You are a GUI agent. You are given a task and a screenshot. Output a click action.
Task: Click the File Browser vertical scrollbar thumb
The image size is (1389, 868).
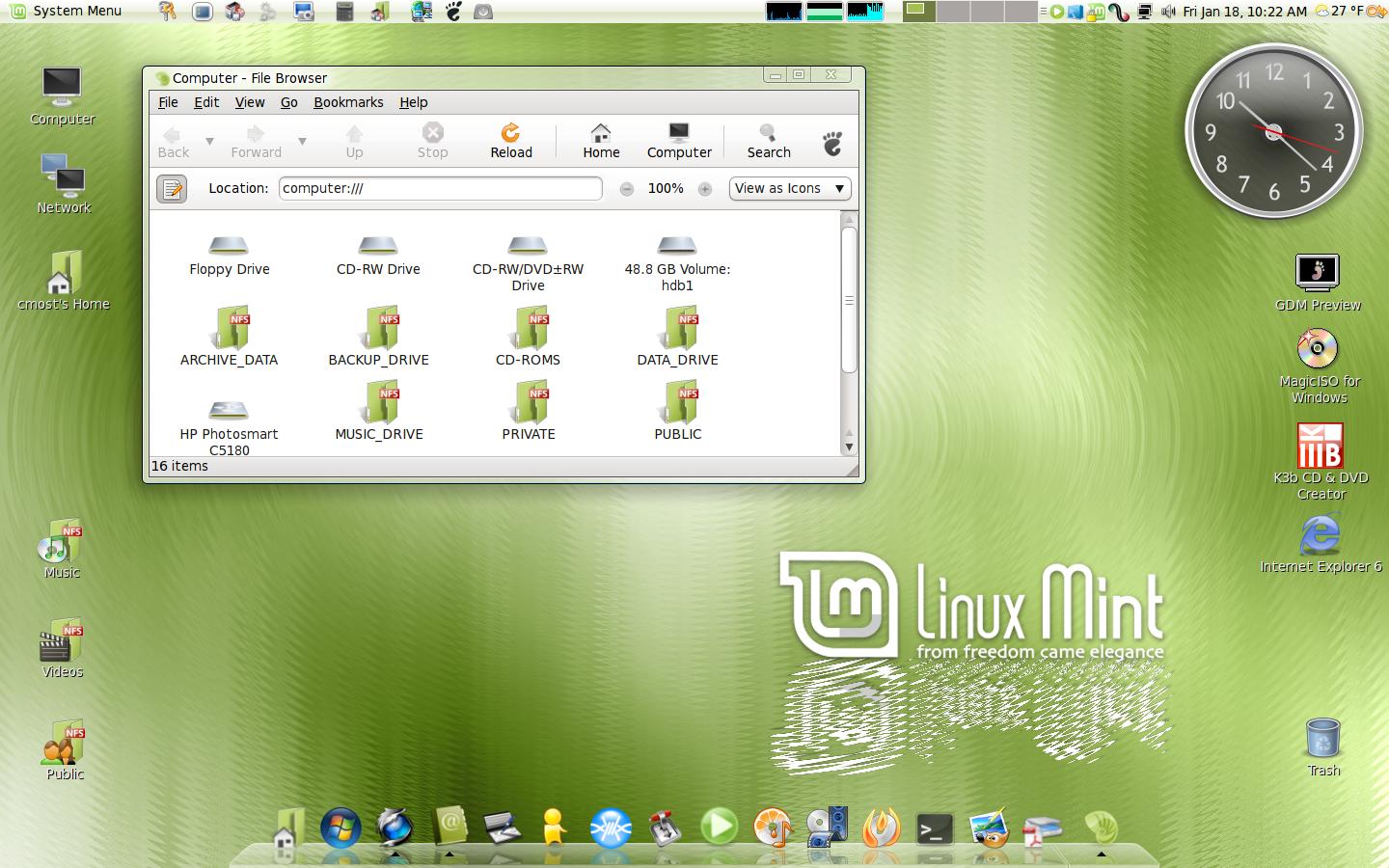[849, 300]
